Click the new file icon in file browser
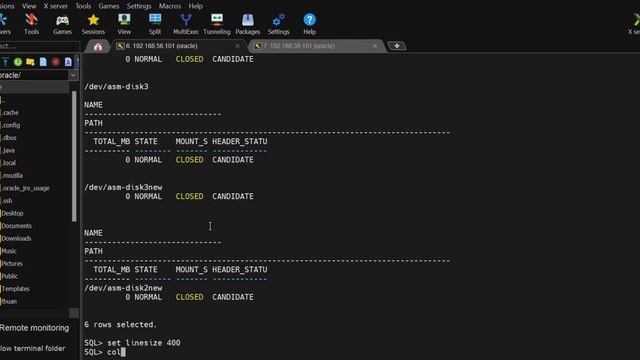 [43, 62]
